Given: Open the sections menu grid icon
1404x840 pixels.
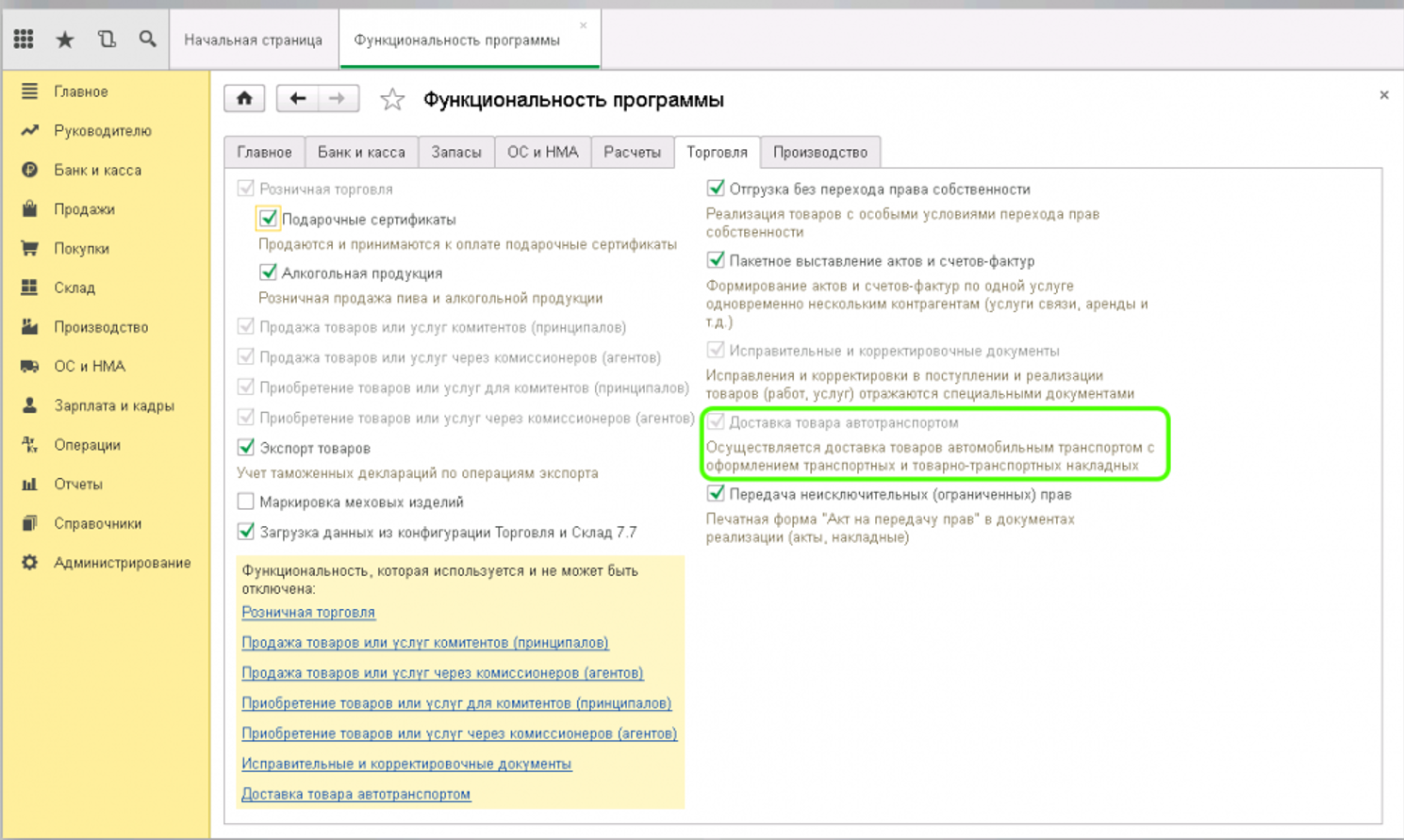Looking at the screenshot, I should click(x=24, y=39).
